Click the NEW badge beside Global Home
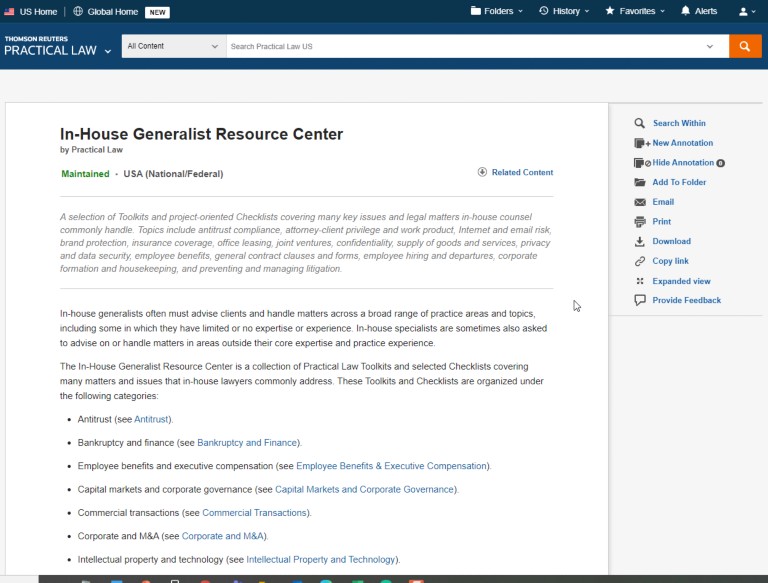The image size is (768, 583). [x=157, y=12]
